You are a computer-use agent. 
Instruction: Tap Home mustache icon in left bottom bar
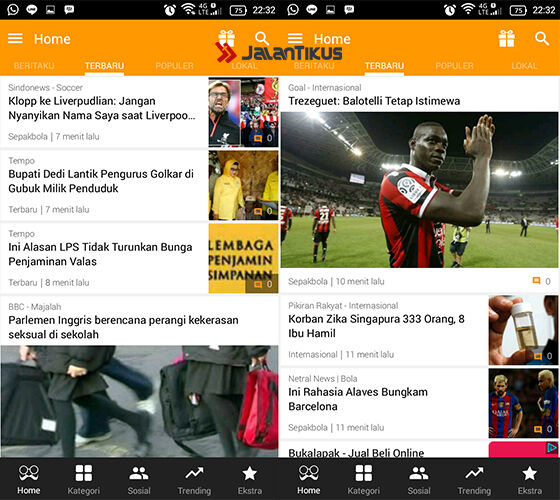[x=29, y=473]
